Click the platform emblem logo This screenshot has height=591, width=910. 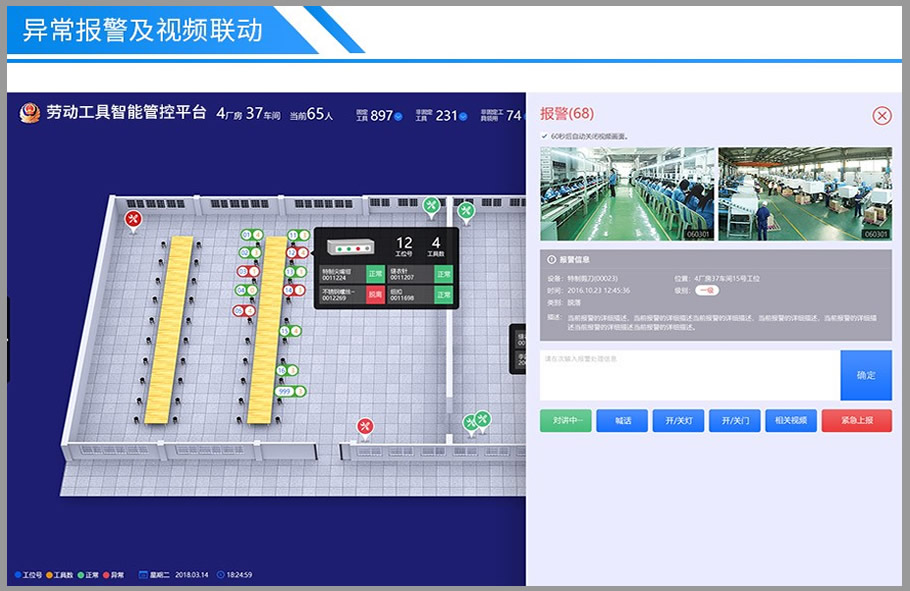point(30,114)
